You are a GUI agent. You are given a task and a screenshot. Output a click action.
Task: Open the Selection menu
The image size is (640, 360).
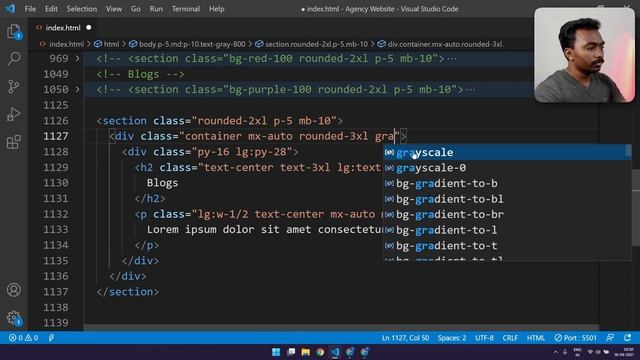click(82, 9)
